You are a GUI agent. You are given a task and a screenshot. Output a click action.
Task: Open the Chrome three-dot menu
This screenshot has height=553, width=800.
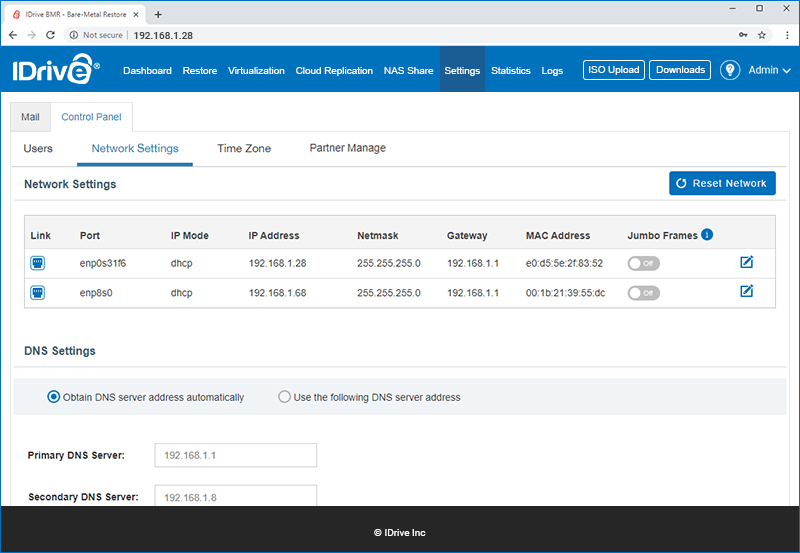[x=787, y=35]
